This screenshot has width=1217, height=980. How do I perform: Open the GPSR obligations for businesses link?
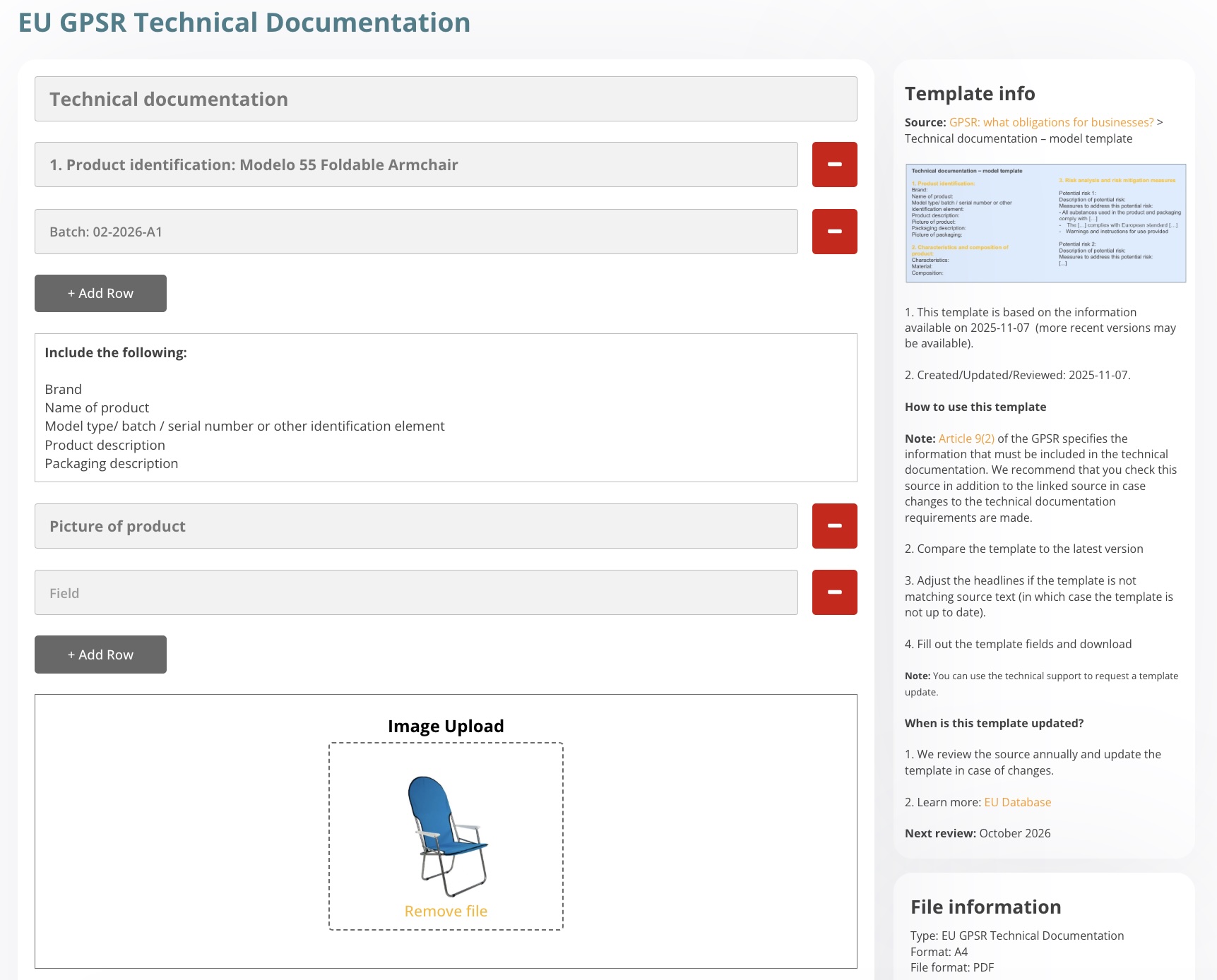1051,122
